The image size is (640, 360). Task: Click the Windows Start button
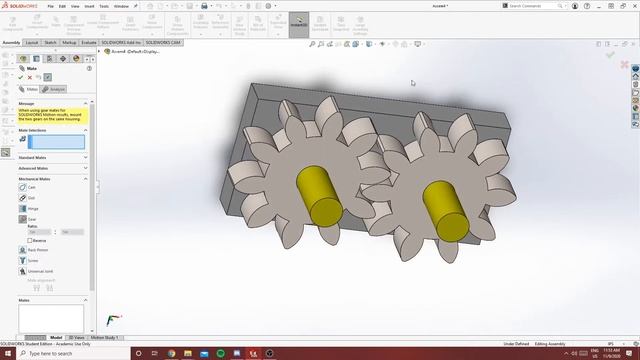tap(8, 353)
